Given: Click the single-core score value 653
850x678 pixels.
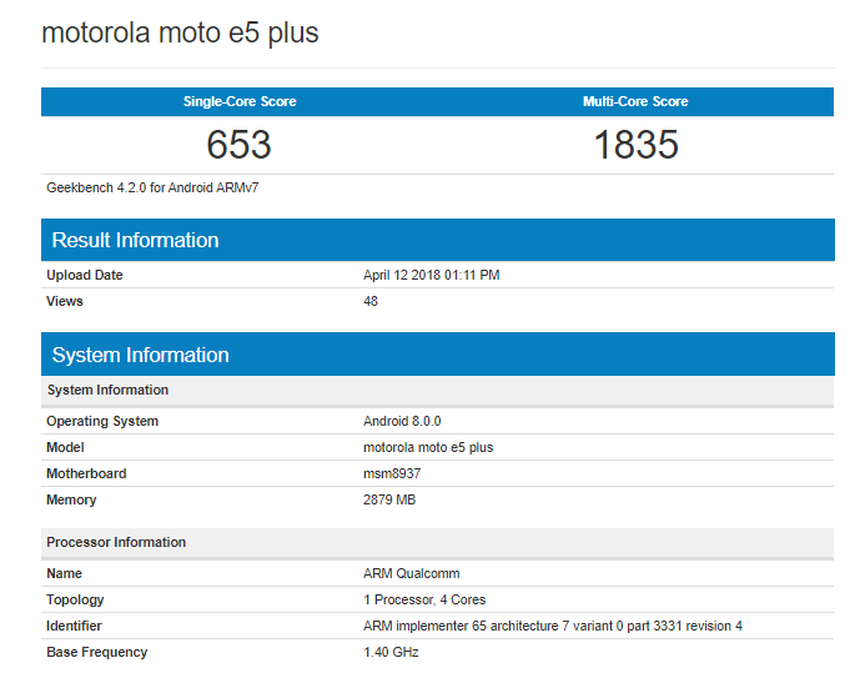Looking at the screenshot, I should click(242, 145).
